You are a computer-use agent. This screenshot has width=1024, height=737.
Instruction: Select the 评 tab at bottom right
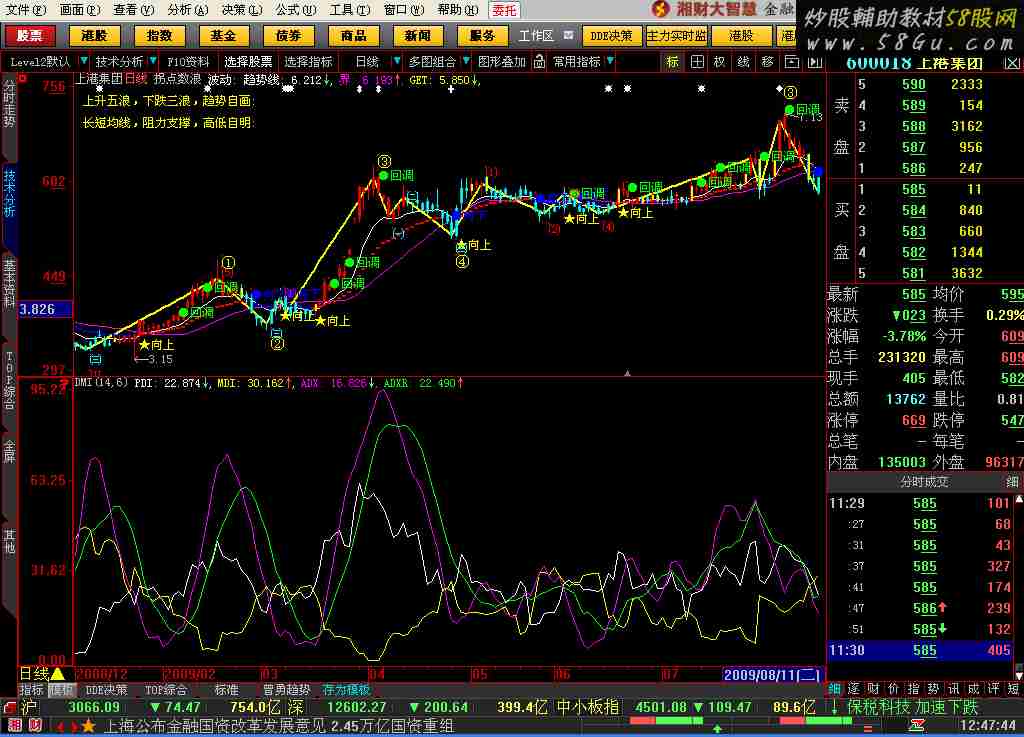[x=993, y=689]
